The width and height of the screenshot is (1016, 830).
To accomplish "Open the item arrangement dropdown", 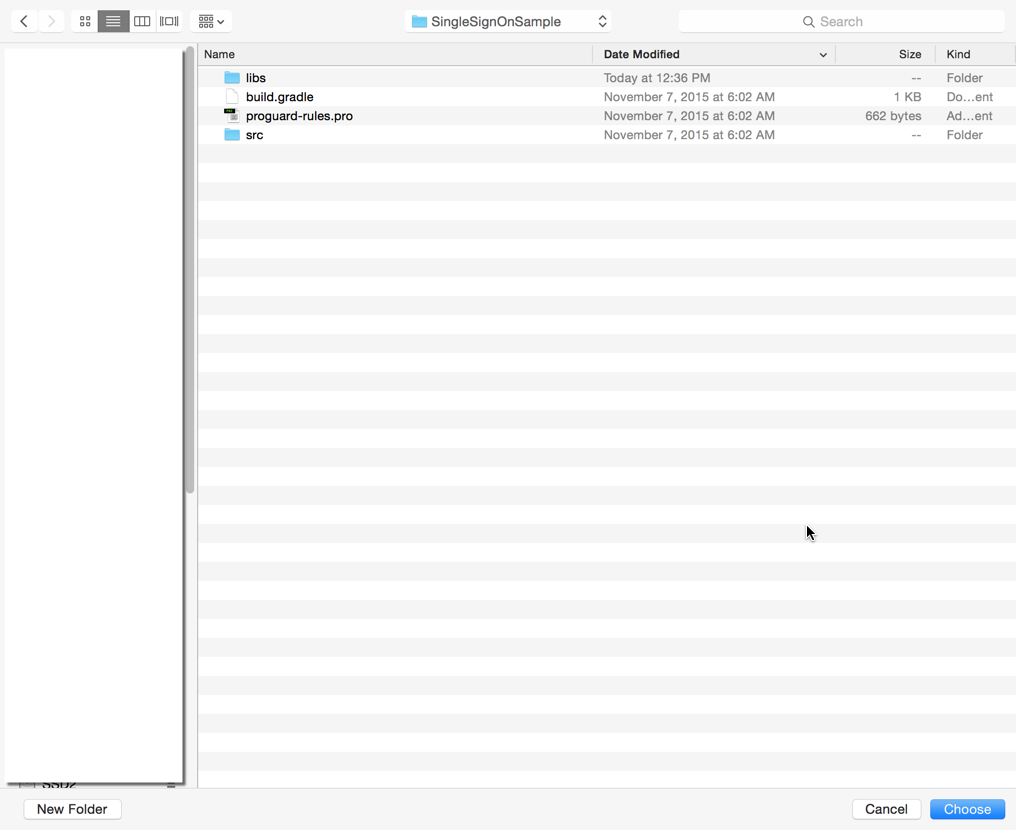I will coord(211,21).
